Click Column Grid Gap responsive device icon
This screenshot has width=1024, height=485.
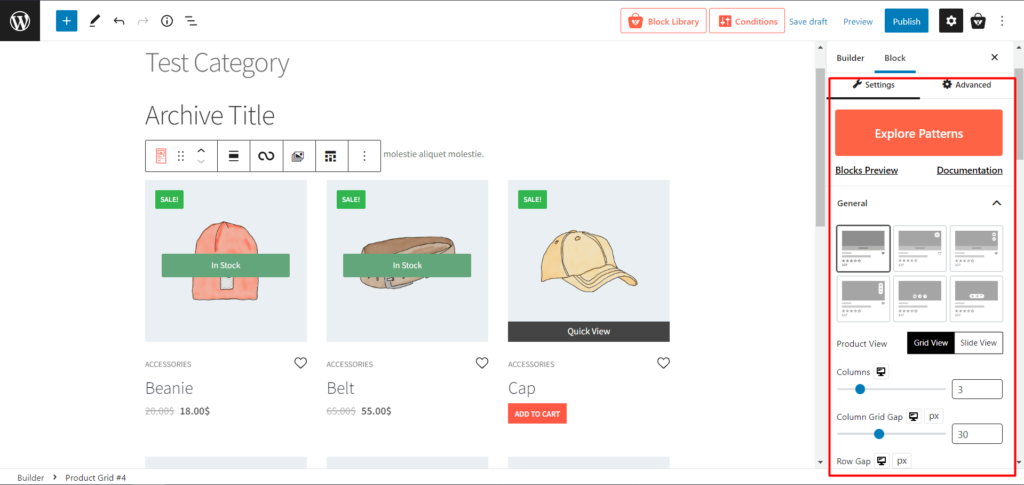coord(914,416)
